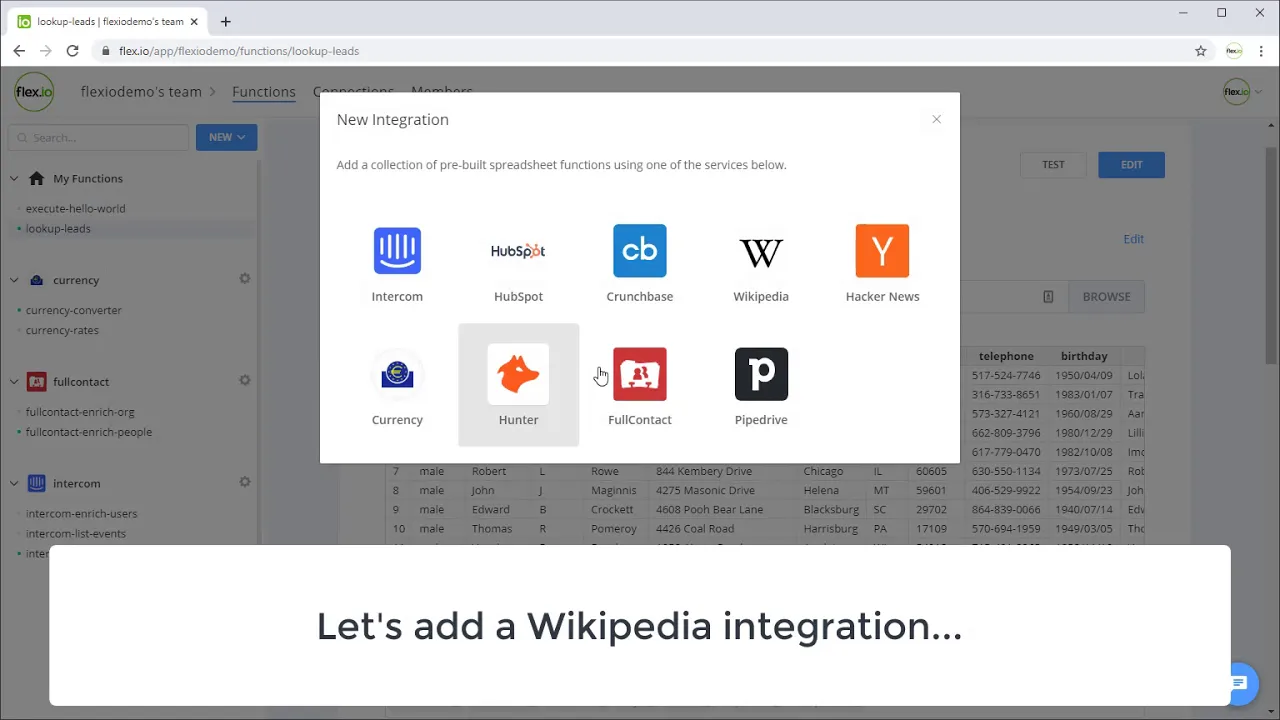Choose the Hunter fox icon
The width and height of the screenshot is (1280, 720).
click(x=518, y=374)
